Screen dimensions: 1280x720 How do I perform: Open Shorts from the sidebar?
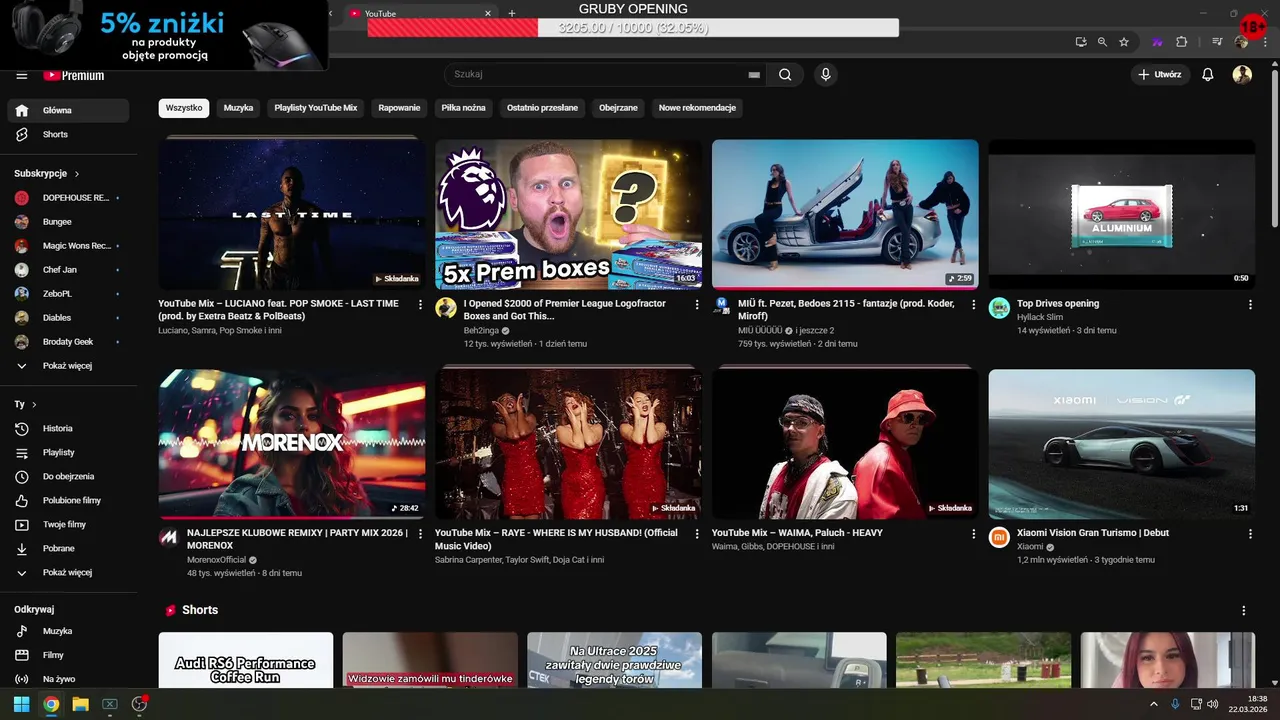coord(68,134)
